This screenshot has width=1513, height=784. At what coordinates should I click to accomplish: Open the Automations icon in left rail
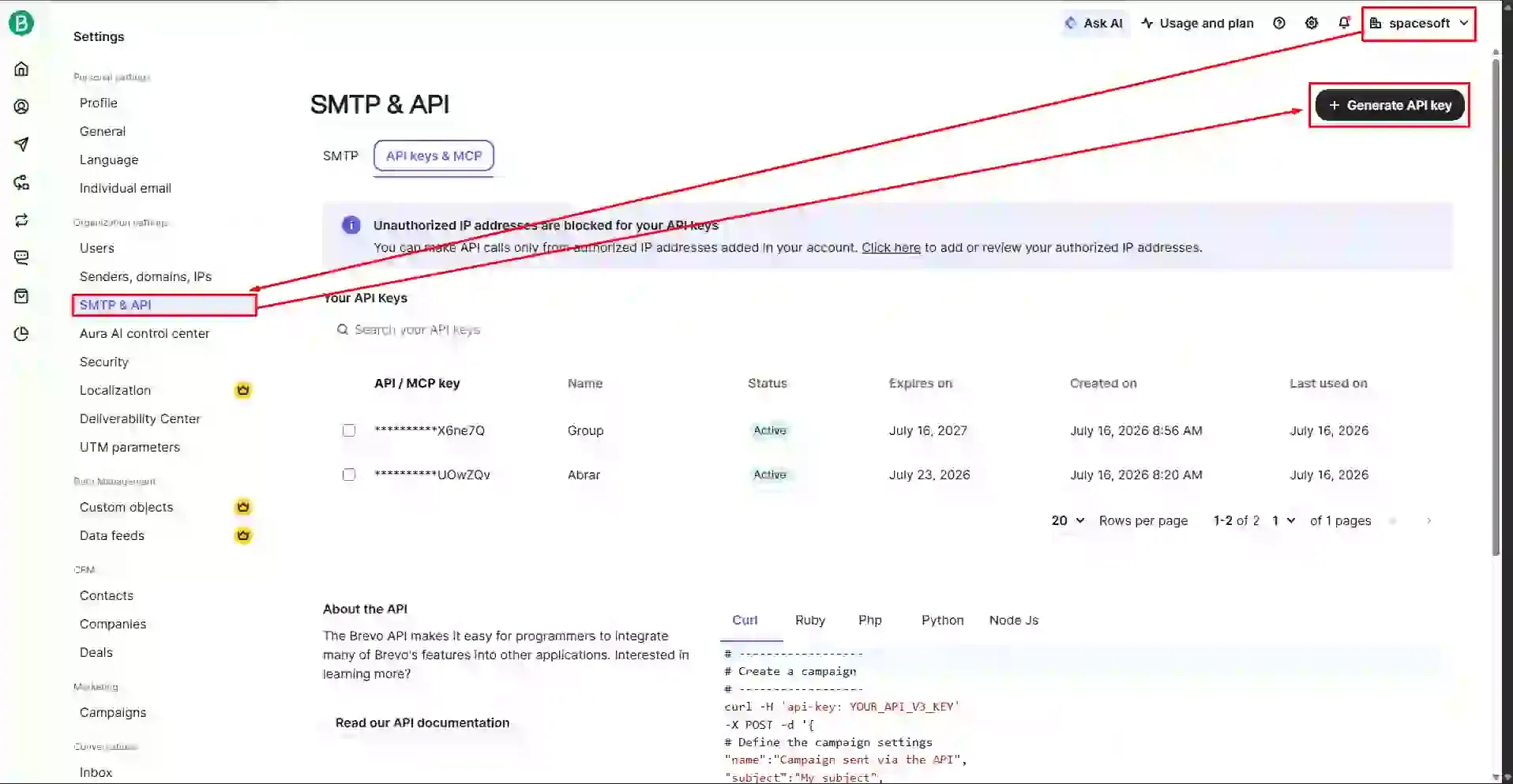click(x=21, y=182)
